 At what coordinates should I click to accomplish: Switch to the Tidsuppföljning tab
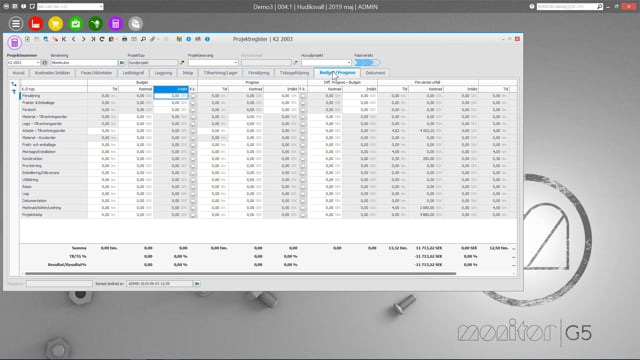point(294,73)
